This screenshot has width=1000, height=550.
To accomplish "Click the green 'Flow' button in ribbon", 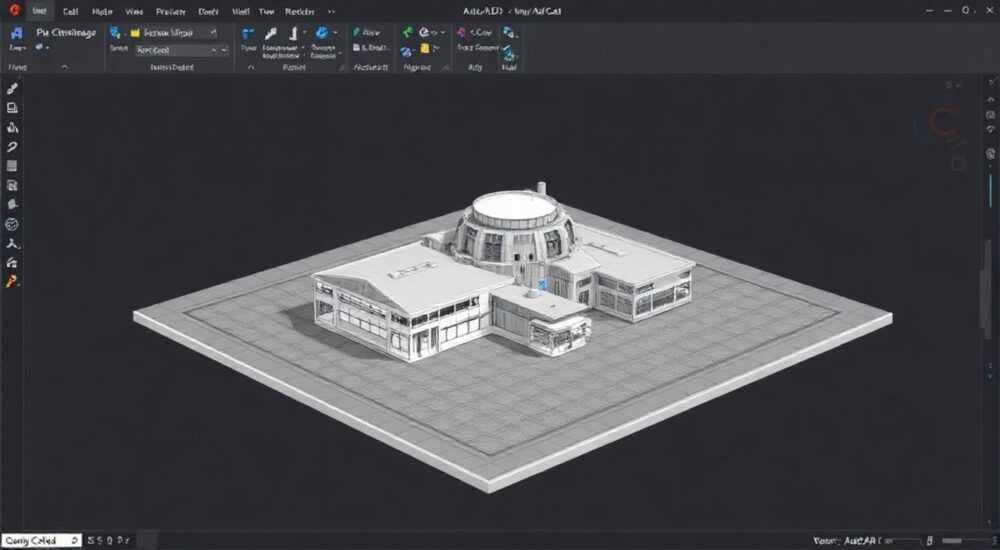I will [367, 33].
